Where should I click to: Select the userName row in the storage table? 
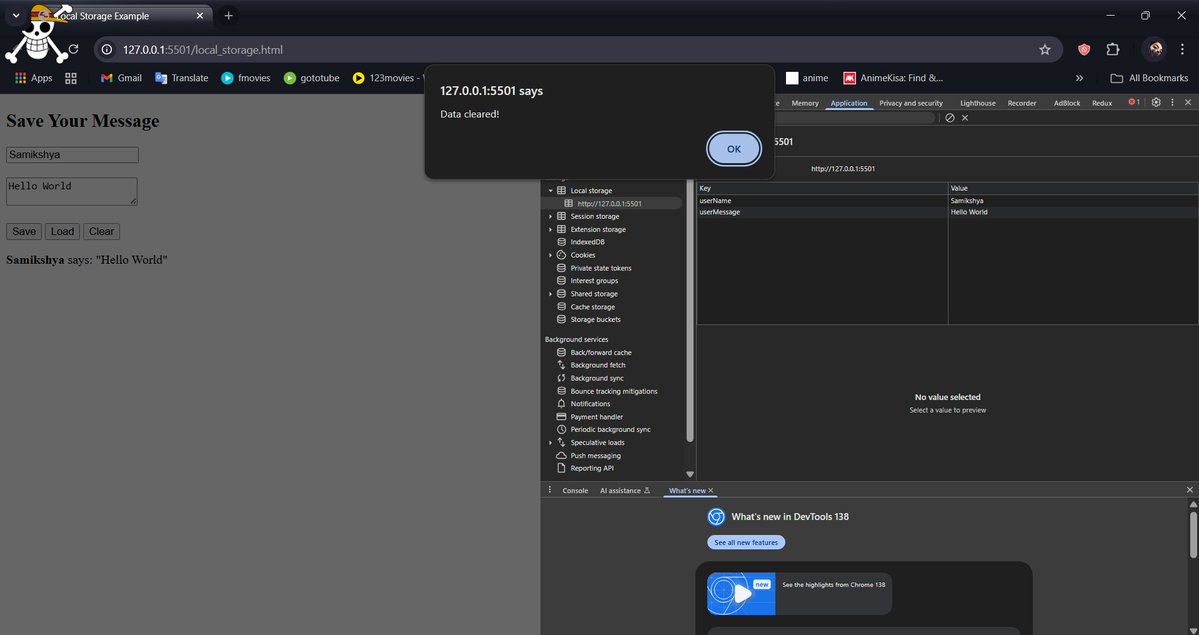click(x=947, y=200)
